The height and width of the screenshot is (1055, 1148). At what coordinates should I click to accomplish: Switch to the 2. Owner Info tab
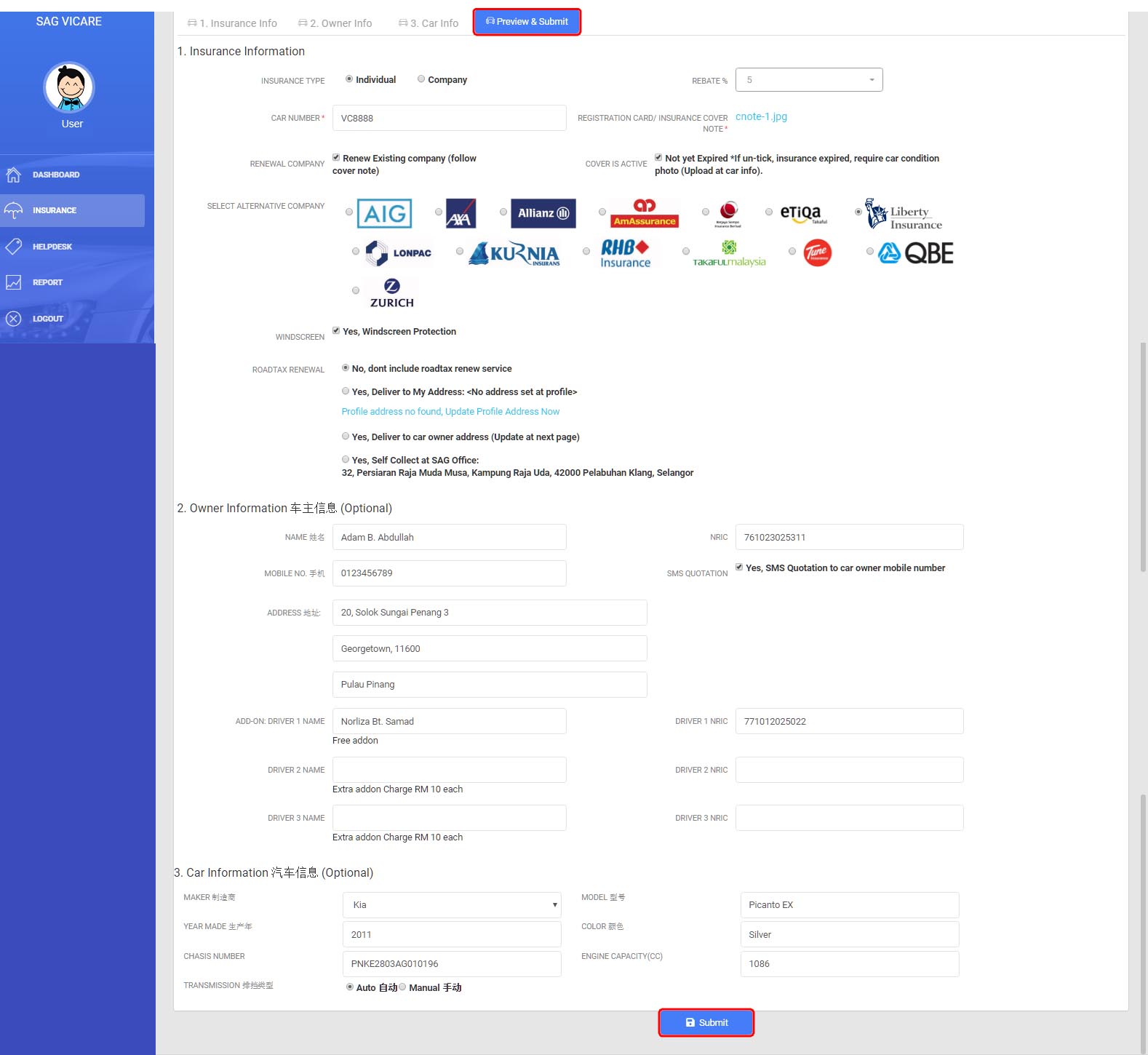coord(335,23)
